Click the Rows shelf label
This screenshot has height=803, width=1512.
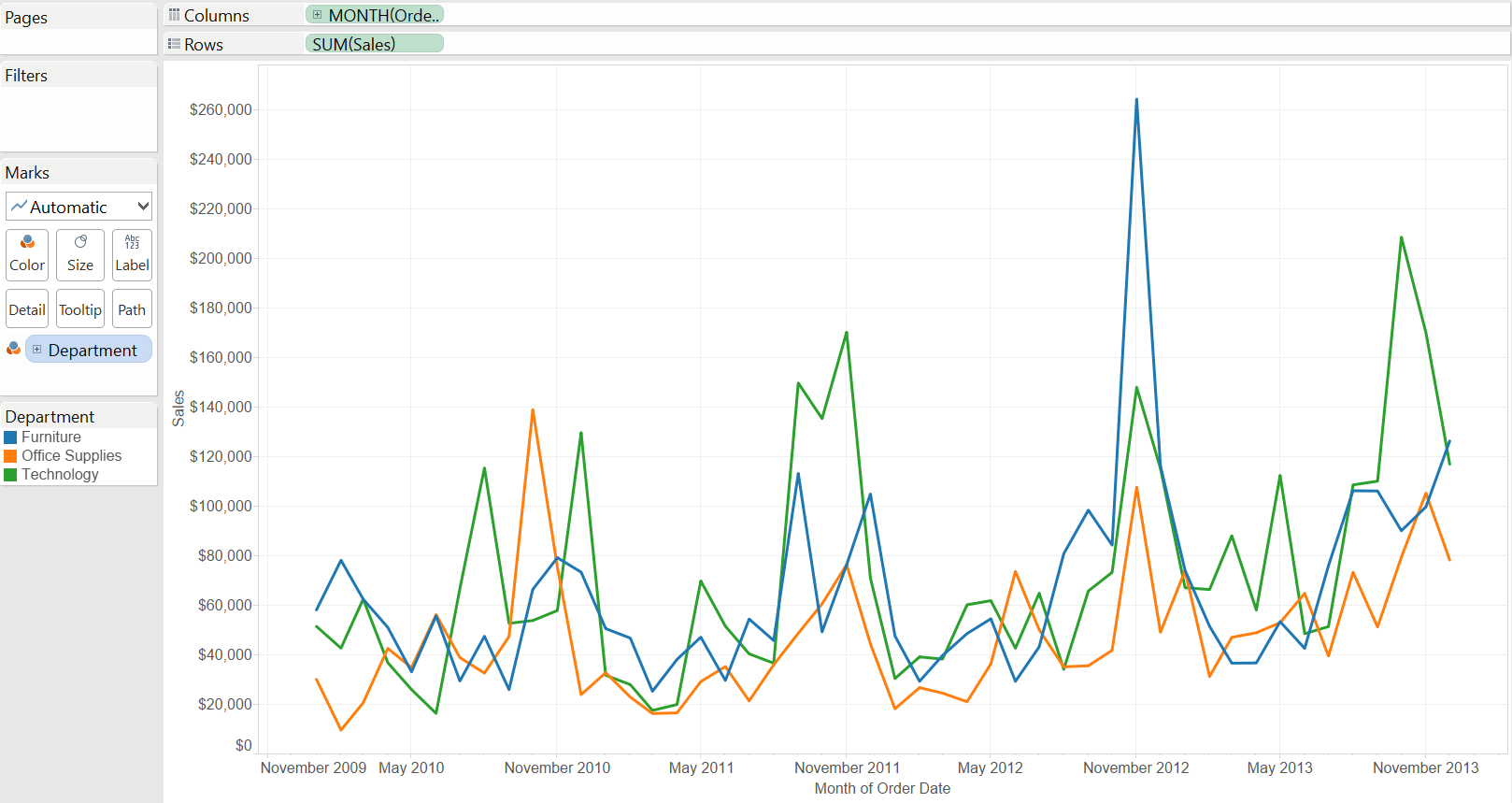(204, 45)
